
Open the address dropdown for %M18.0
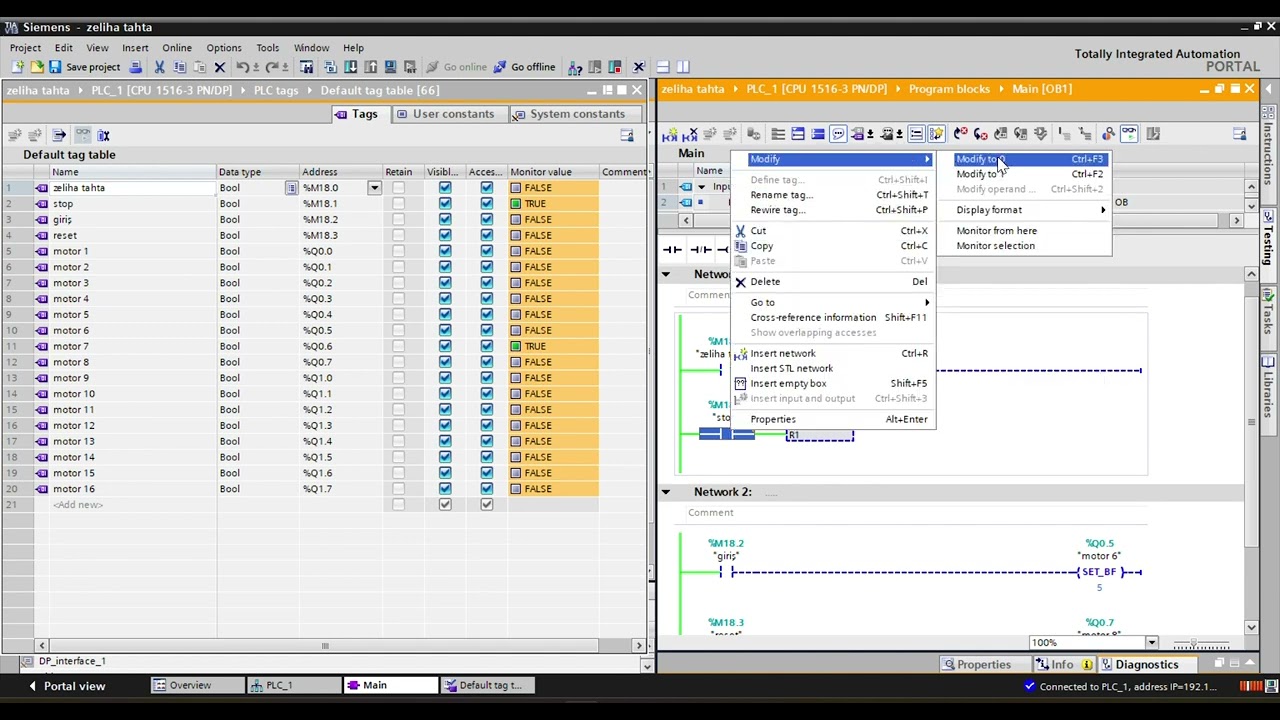374,188
